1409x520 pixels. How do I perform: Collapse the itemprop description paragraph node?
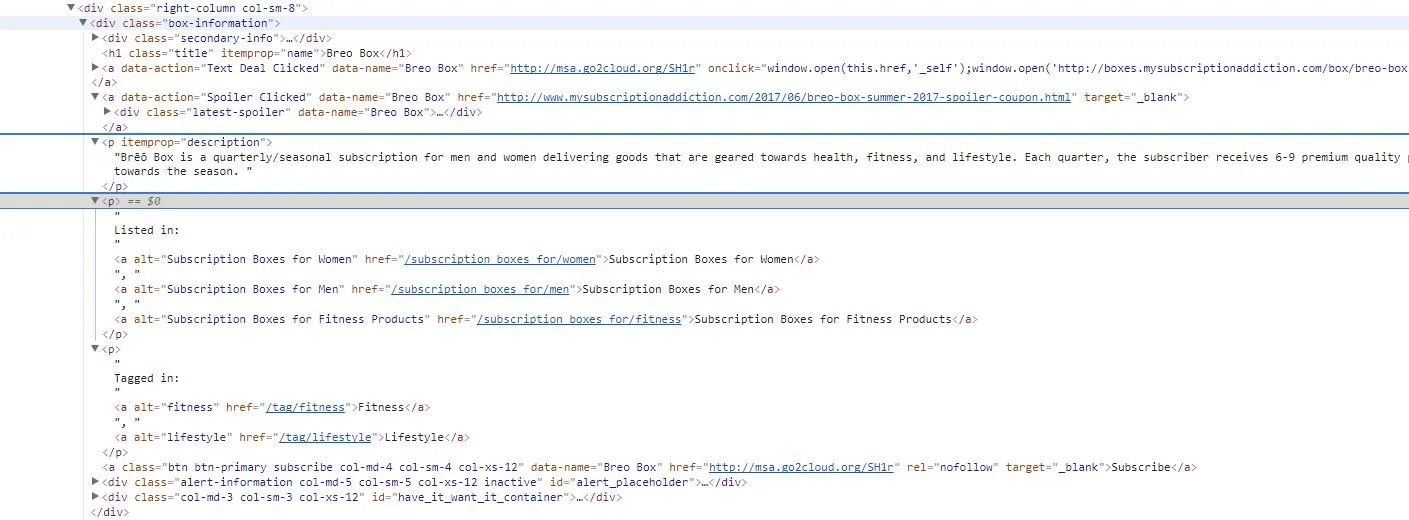click(96, 142)
